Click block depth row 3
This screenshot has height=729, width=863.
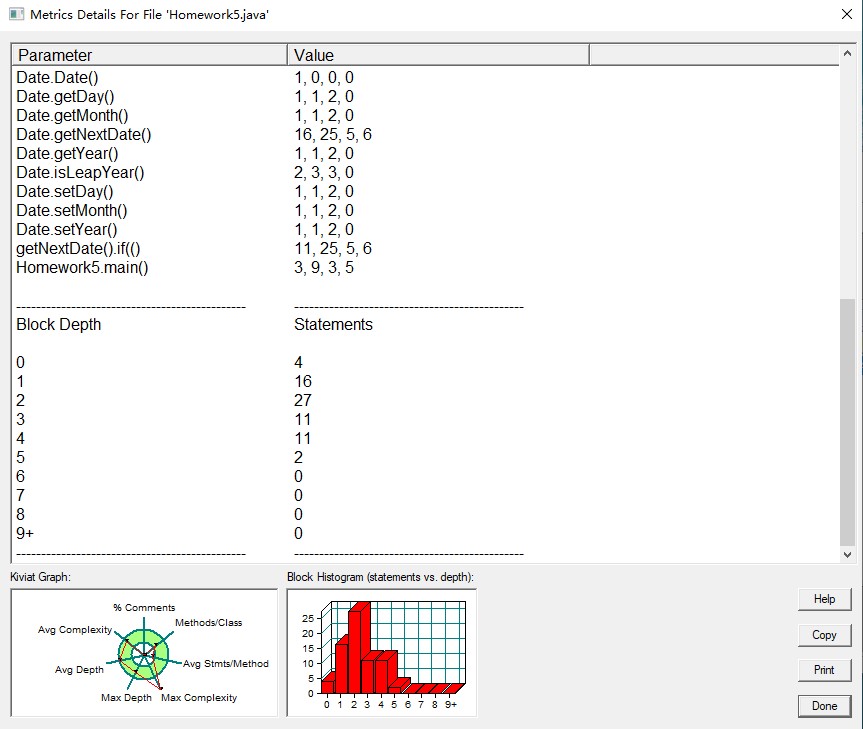coord(20,419)
